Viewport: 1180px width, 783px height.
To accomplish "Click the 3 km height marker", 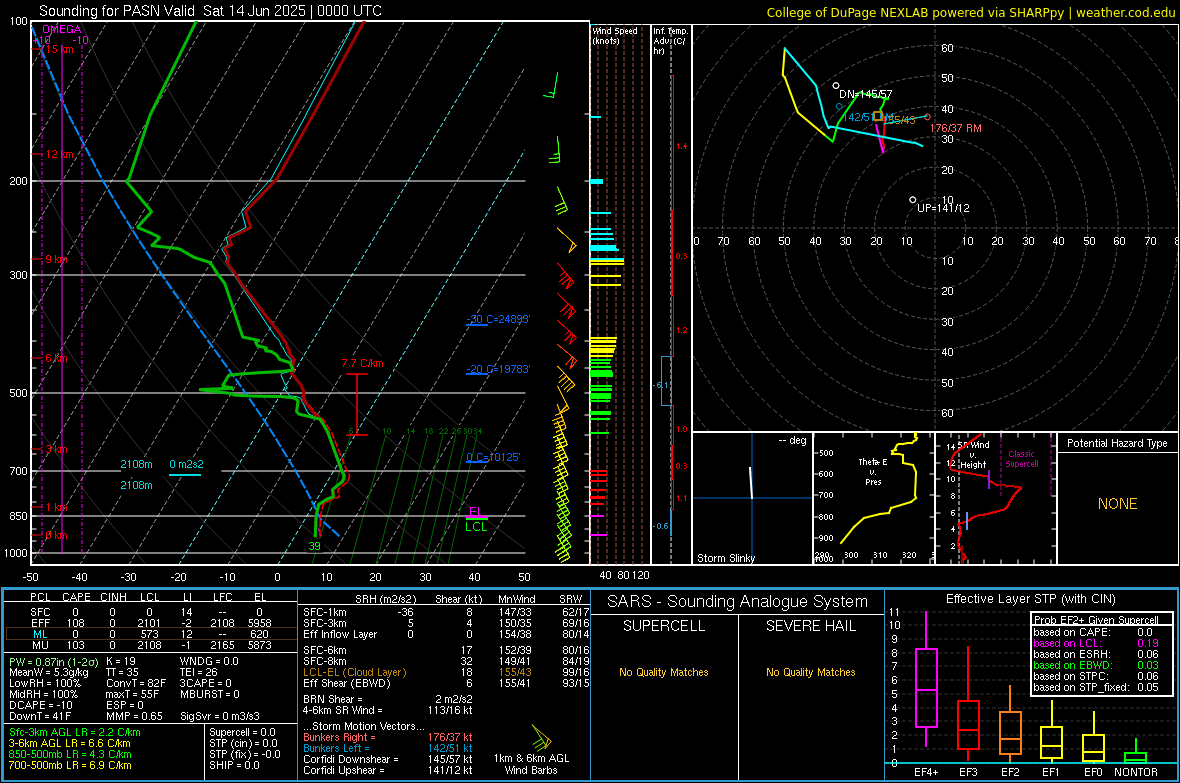I will (x=56, y=449).
